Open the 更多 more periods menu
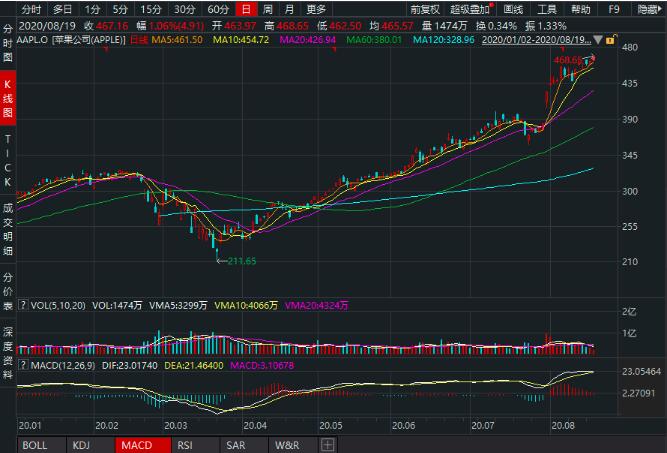 click(316, 9)
